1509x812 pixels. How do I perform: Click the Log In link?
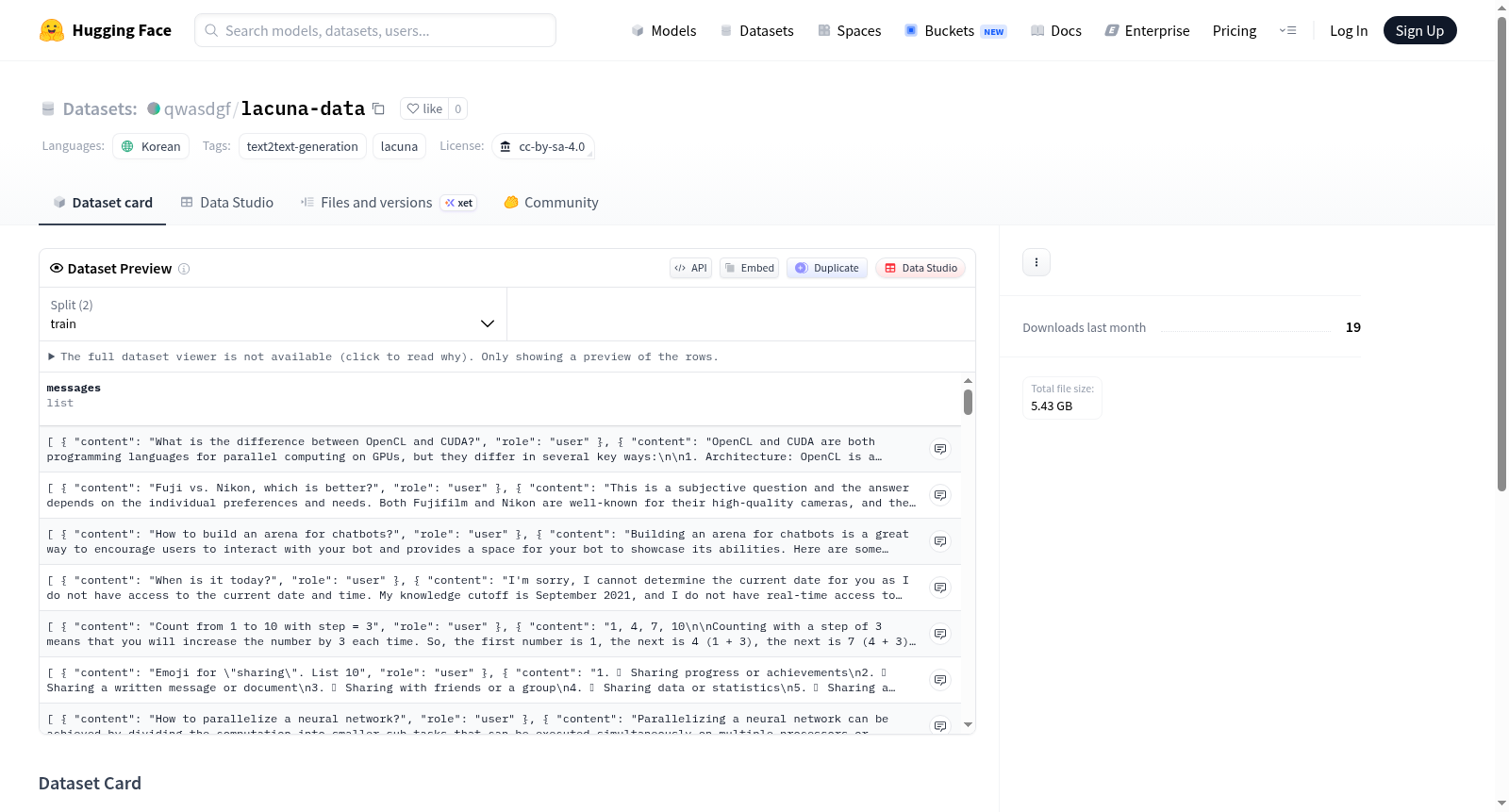tap(1349, 30)
